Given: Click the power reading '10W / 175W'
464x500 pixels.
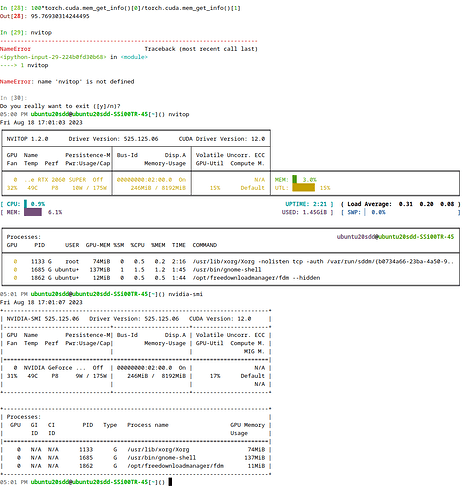Looking at the screenshot, I should tap(89, 188).
